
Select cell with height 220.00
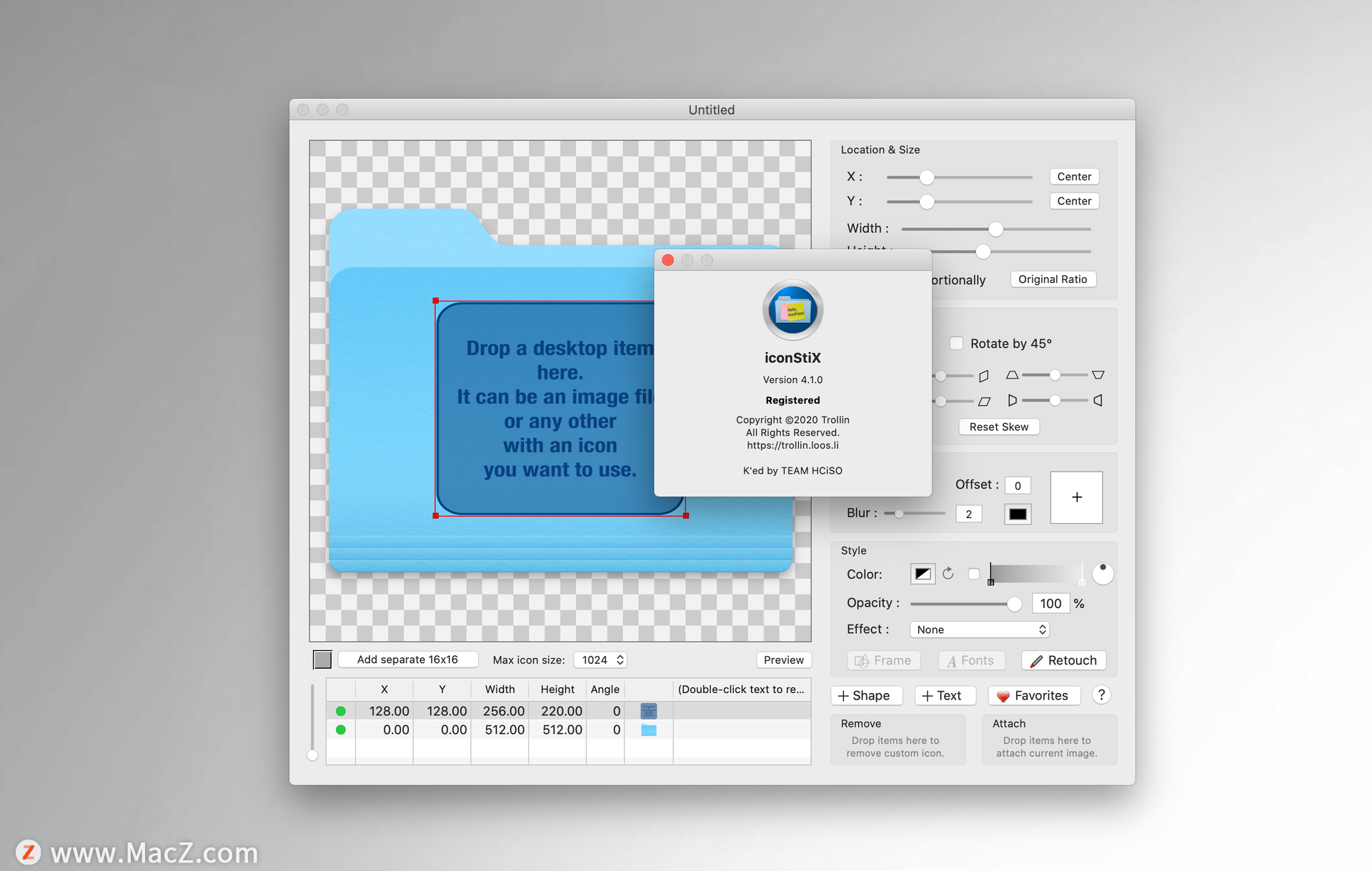pyautogui.click(x=558, y=711)
